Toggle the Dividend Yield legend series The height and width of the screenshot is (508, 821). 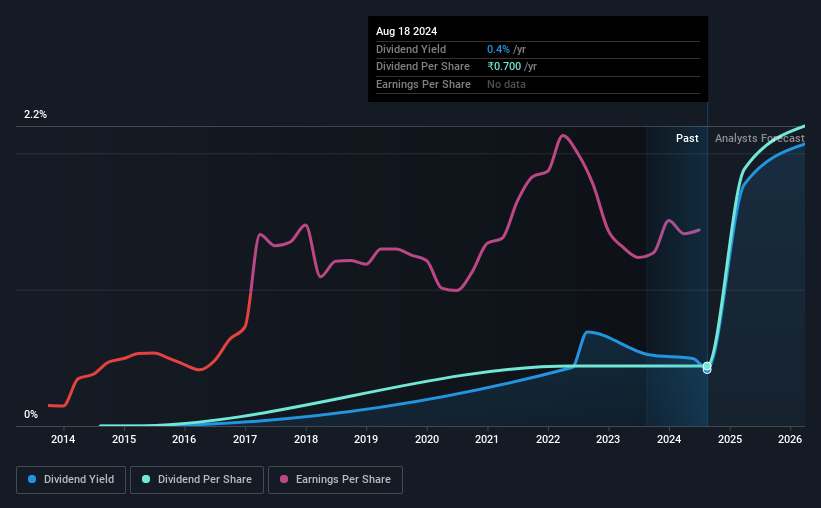pyautogui.click(x=71, y=479)
